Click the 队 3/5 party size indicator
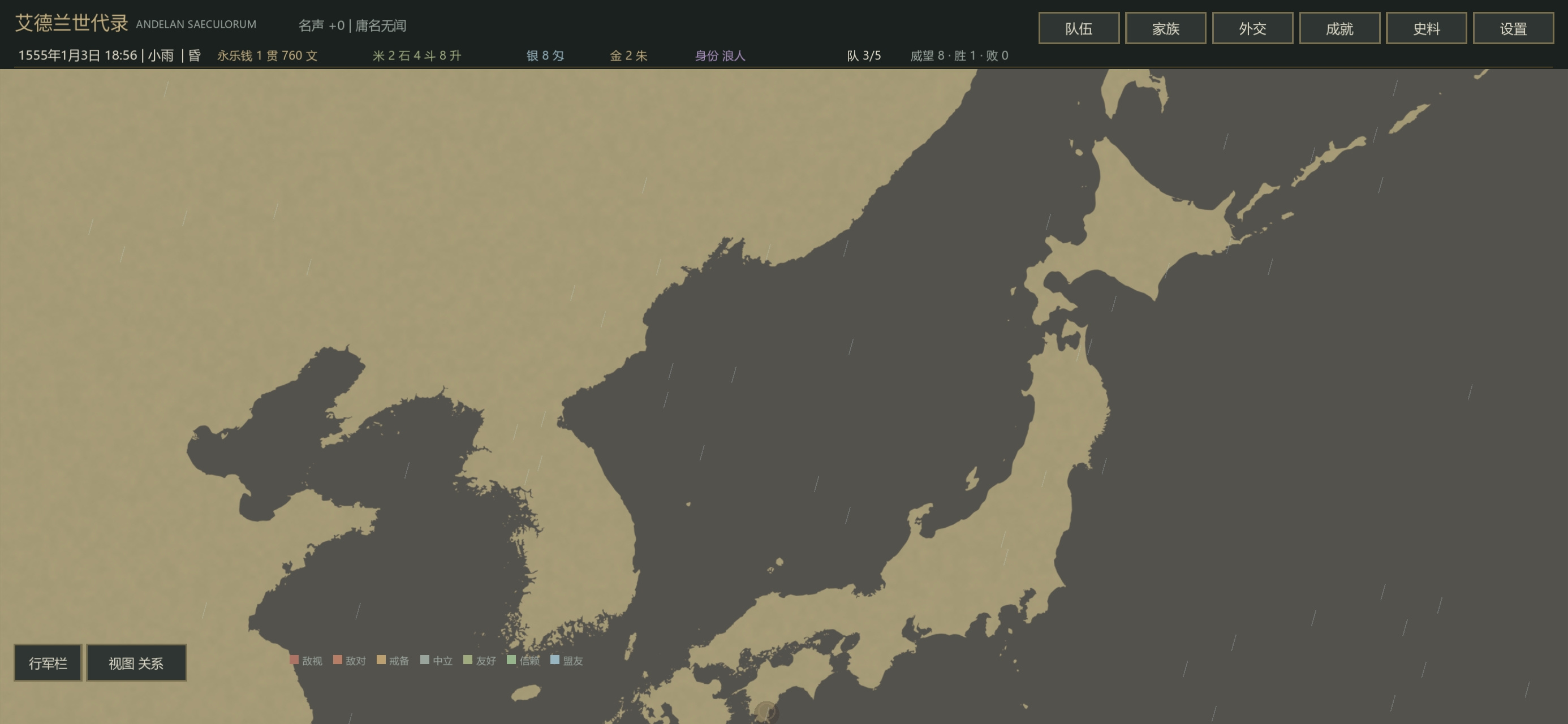Screen dimensions: 1568x724 pos(864,55)
